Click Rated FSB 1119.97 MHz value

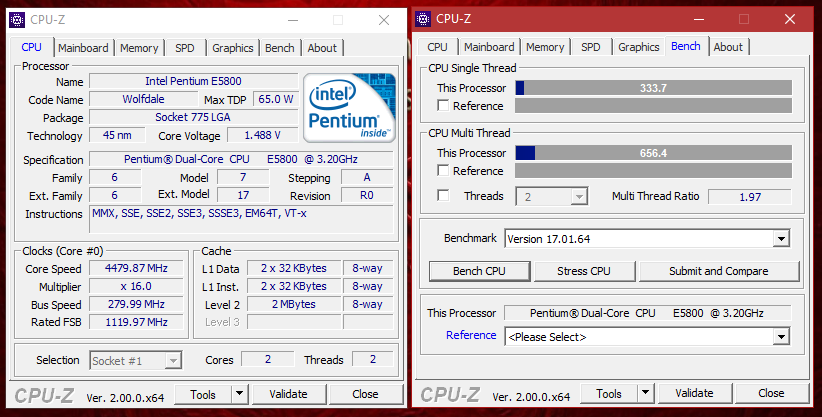(x=136, y=322)
